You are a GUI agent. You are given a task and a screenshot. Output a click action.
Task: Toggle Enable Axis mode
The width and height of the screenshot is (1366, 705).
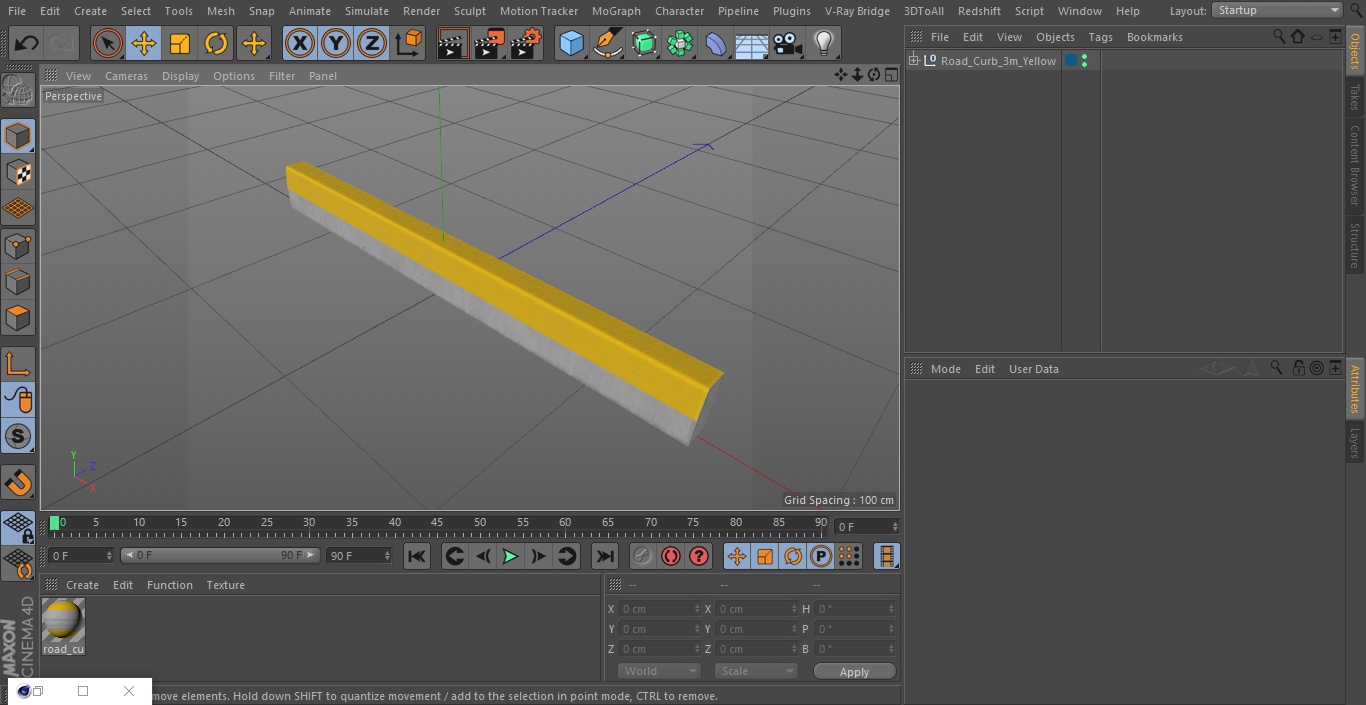pyautogui.click(x=18, y=364)
